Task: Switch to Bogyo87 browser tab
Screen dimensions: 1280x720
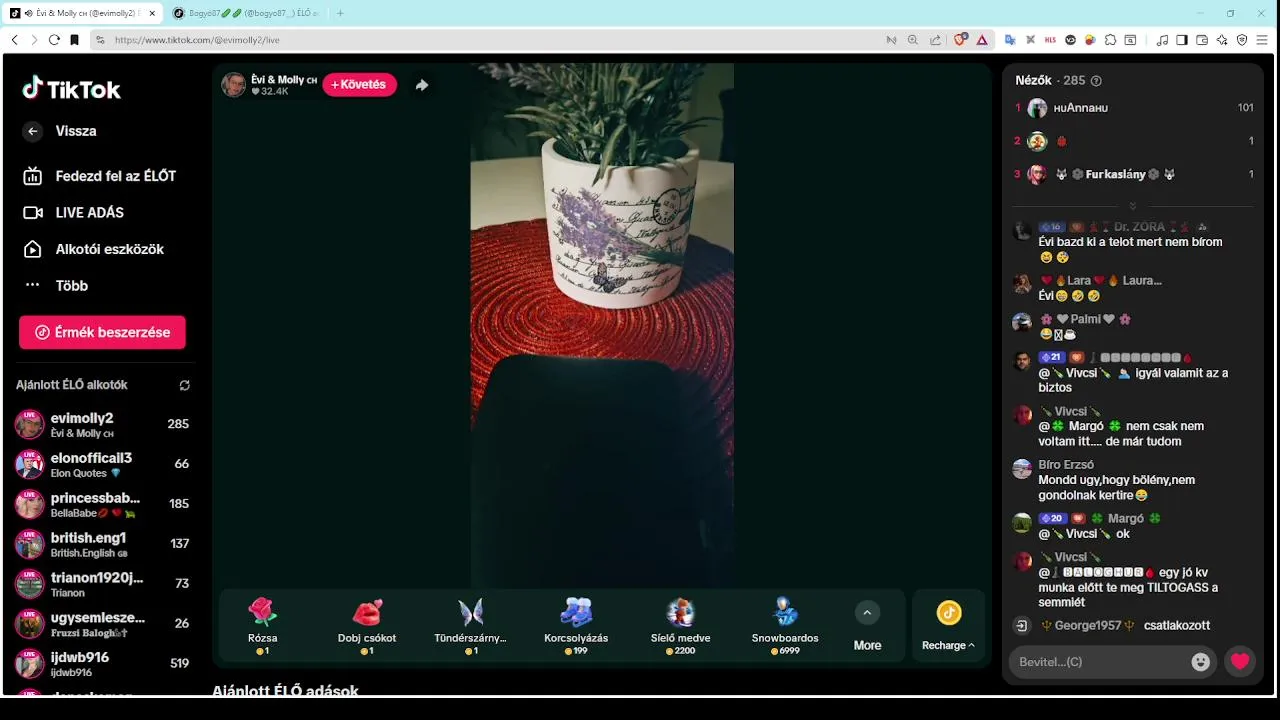Action: pyautogui.click(x=246, y=13)
